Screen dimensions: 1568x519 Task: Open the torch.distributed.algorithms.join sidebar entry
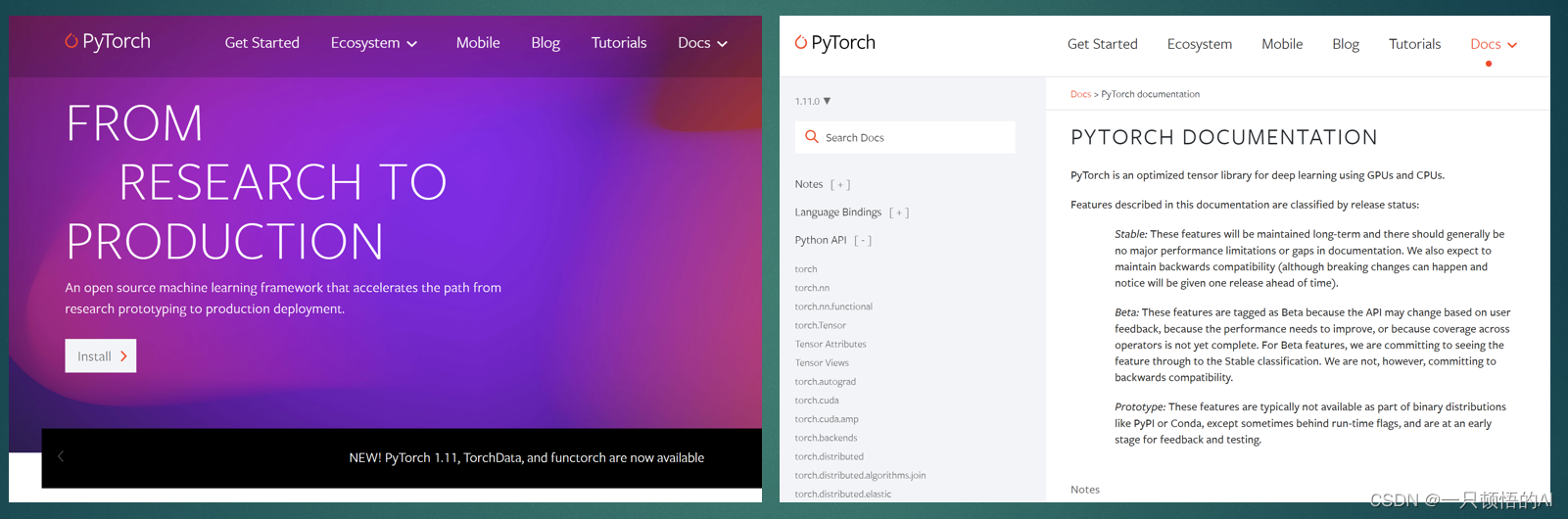(x=860, y=475)
